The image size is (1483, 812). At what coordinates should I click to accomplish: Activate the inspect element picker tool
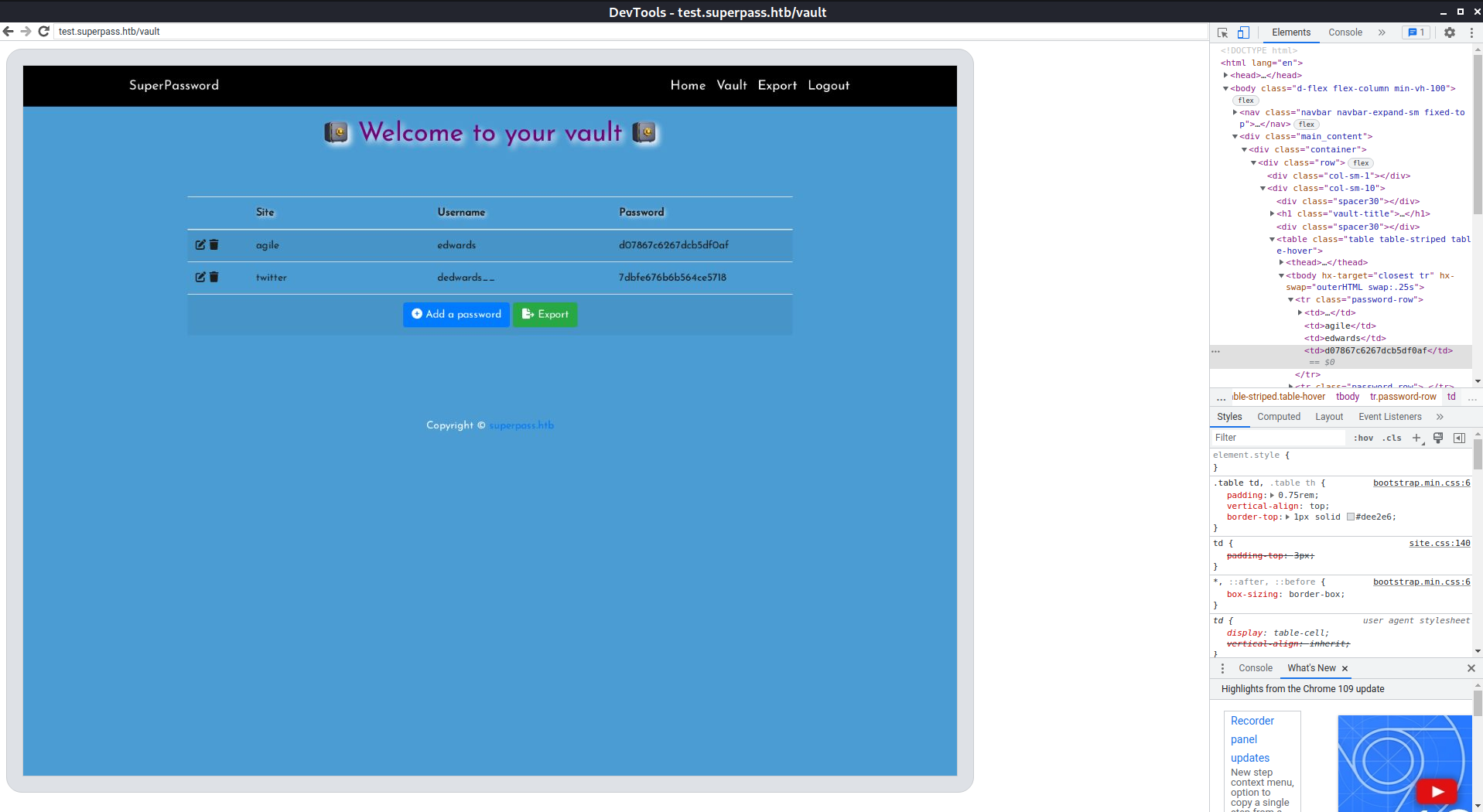[1222, 32]
